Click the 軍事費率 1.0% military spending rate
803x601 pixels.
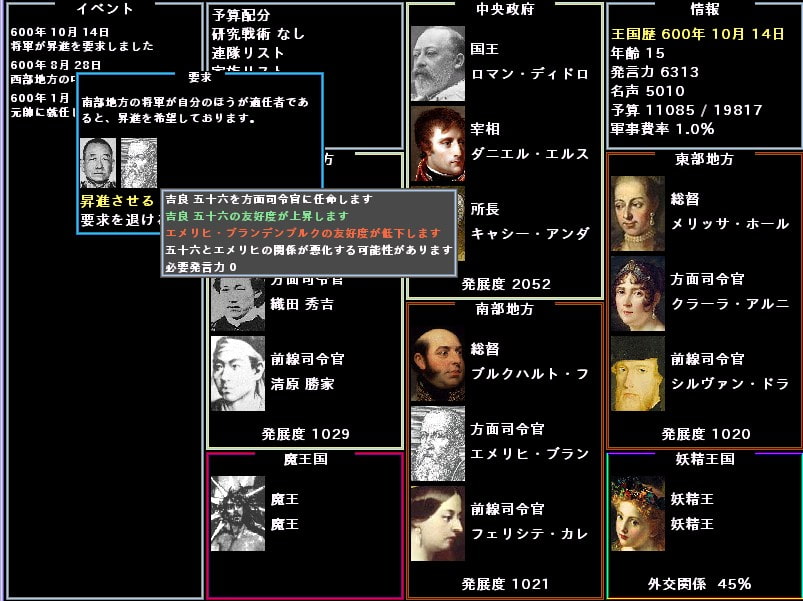pos(662,129)
